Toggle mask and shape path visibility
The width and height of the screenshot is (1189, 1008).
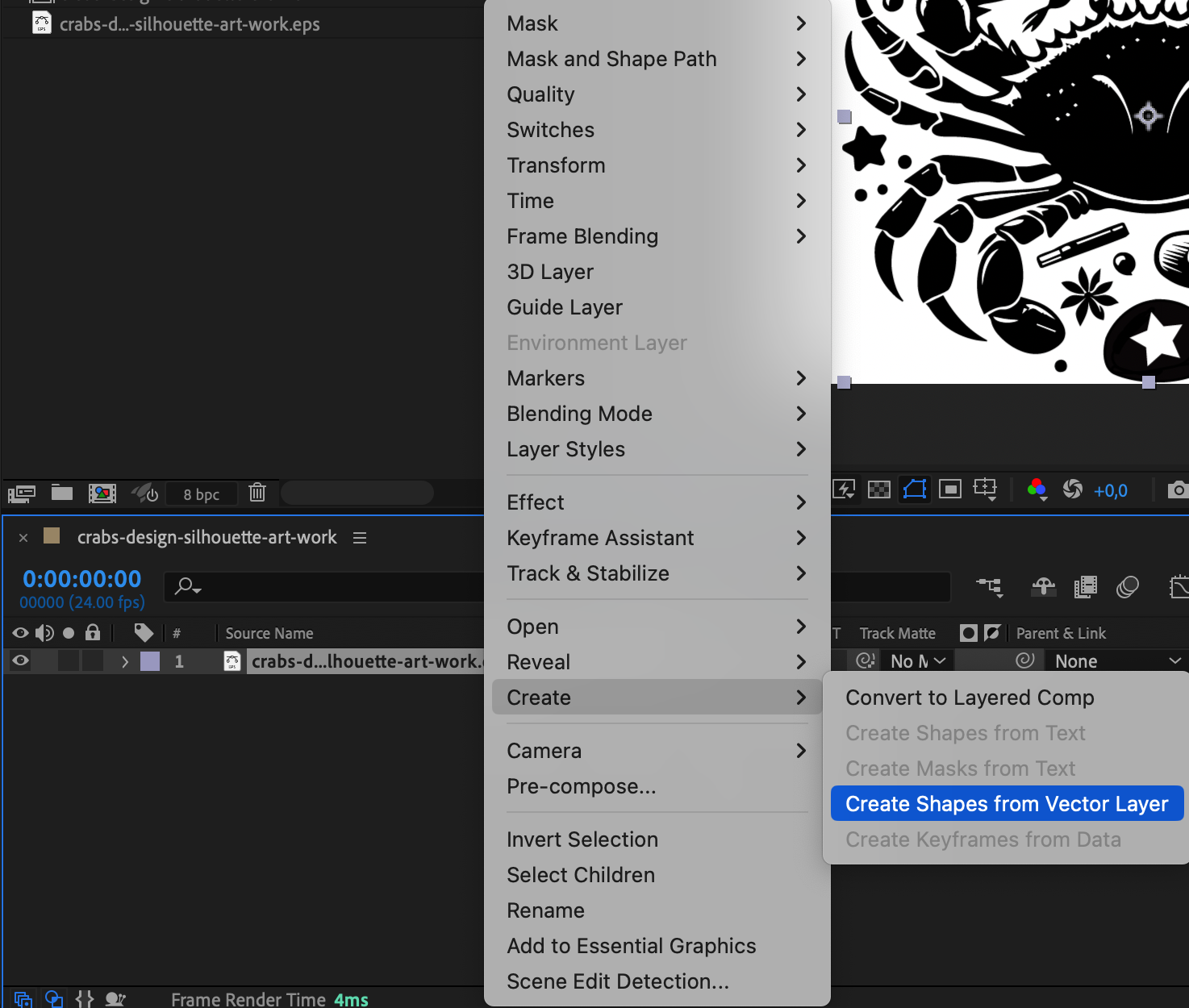click(x=915, y=489)
